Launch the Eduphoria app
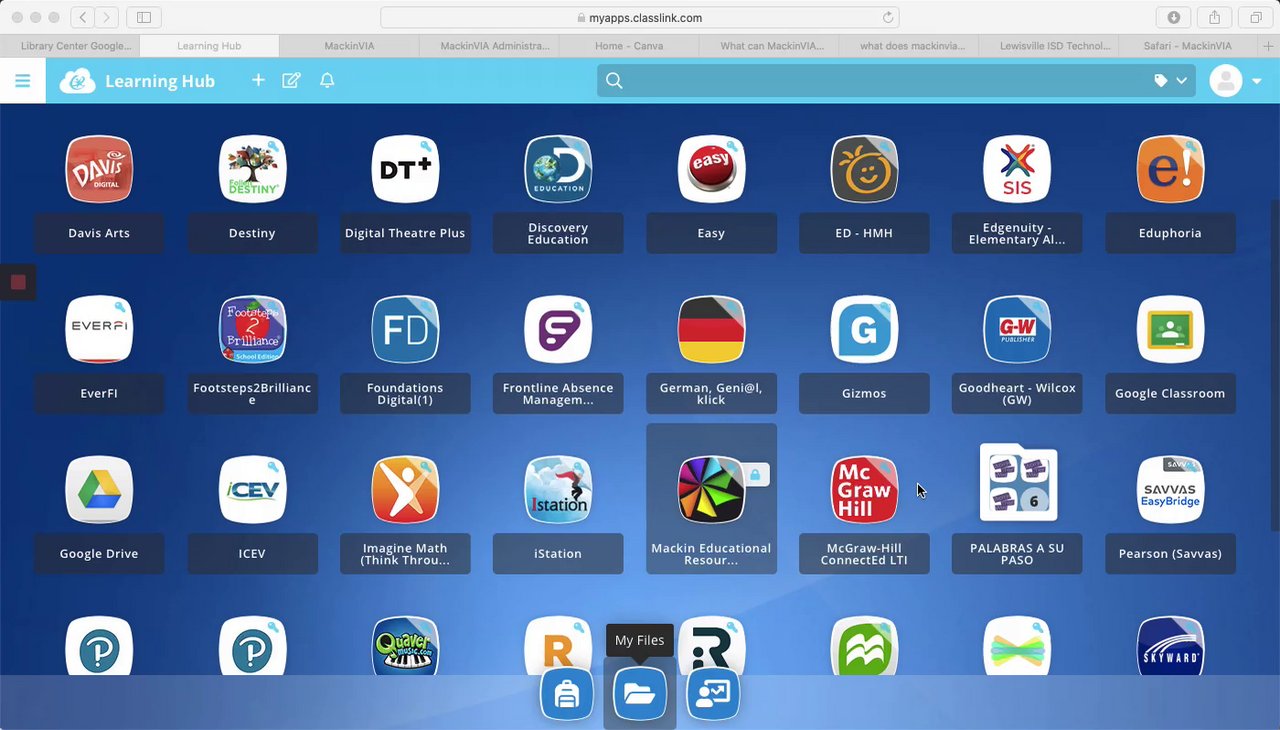This screenshot has width=1280, height=730. point(1170,169)
